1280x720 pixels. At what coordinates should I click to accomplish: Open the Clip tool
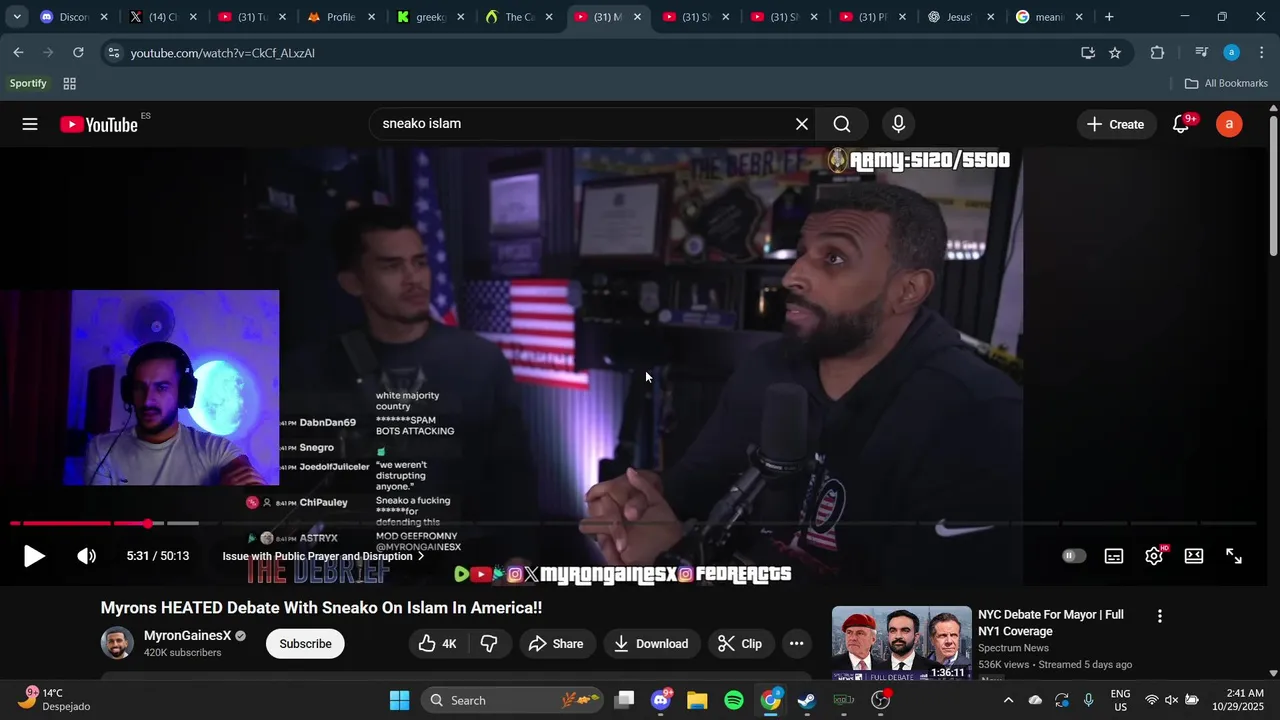[x=740, y=644]
